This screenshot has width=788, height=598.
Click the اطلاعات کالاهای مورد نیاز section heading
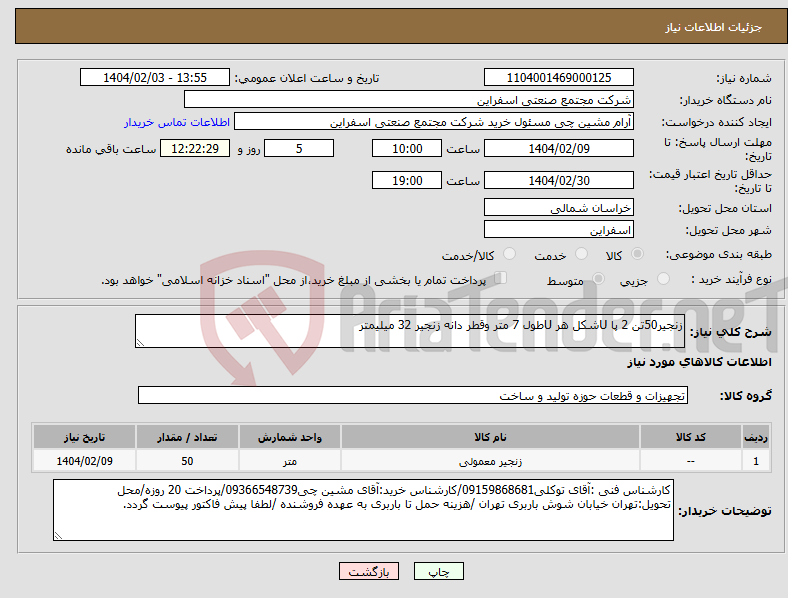click(x=699, y=362)
